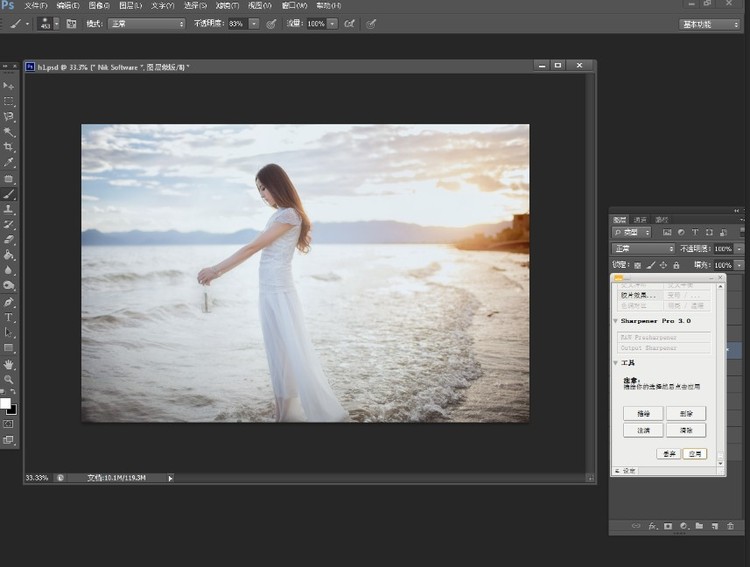Viewport: 750px width, 567px height.
Task: Click the 放弃 discard button
Action: point(669,454)
